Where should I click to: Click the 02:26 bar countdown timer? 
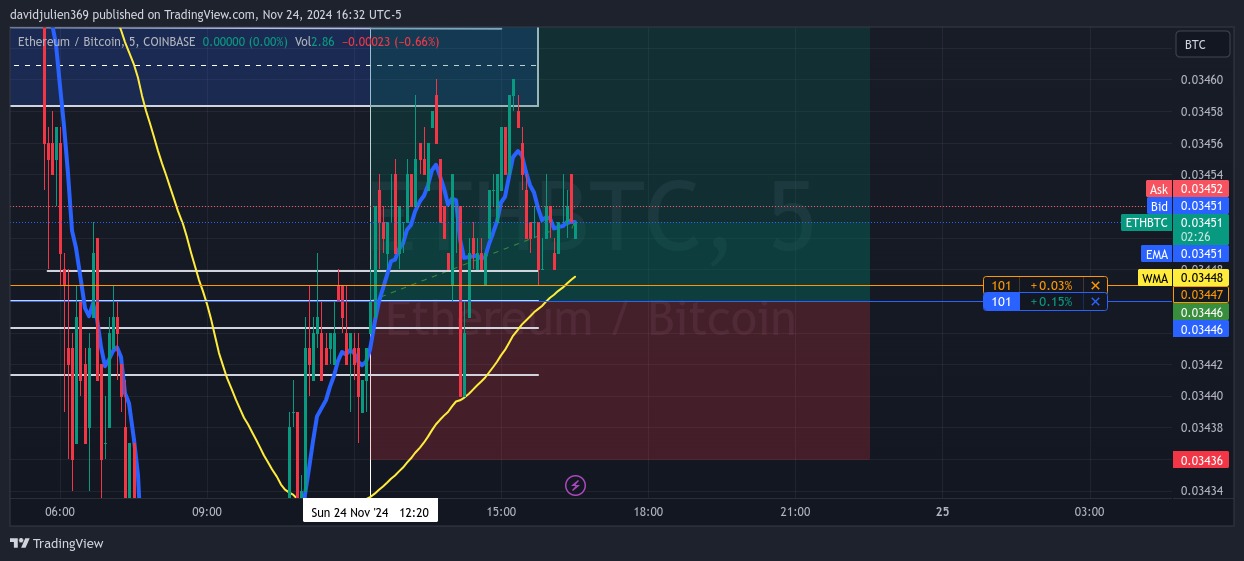point(1196,237)
